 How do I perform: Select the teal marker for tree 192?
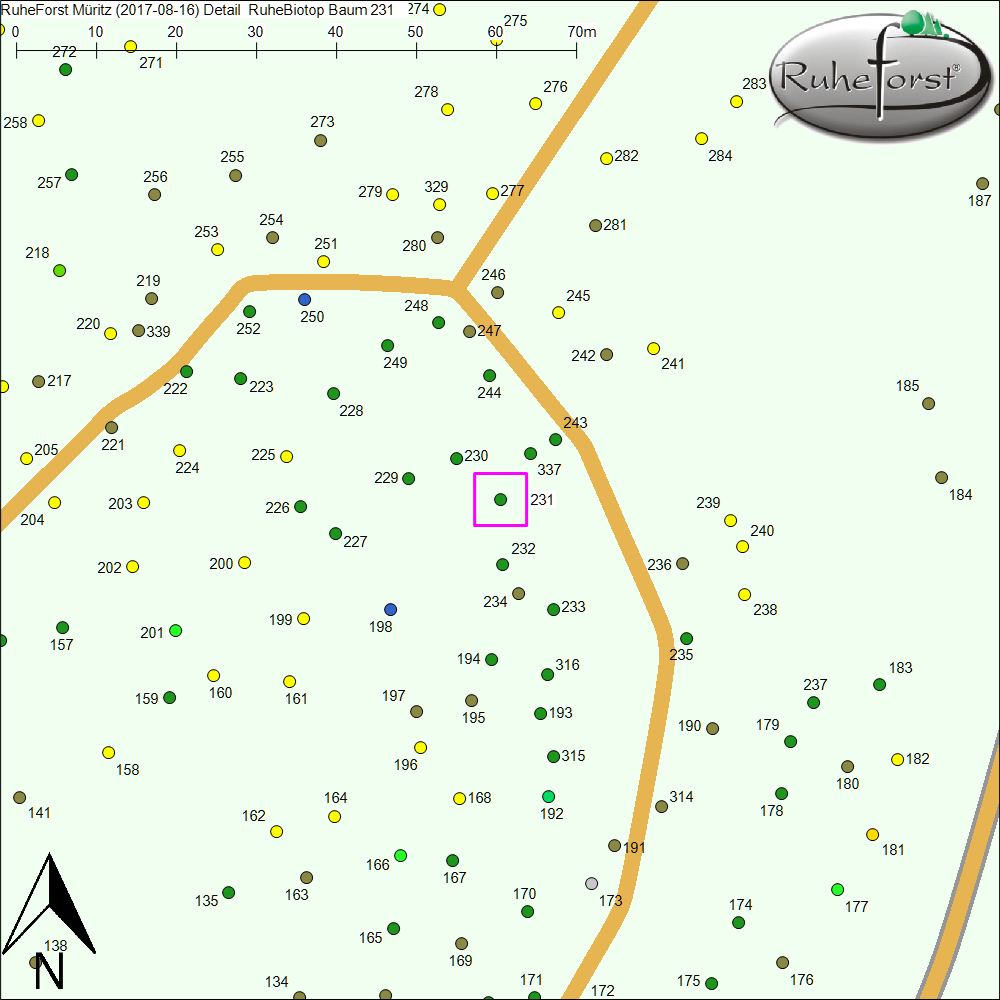[x=548, y=796]
